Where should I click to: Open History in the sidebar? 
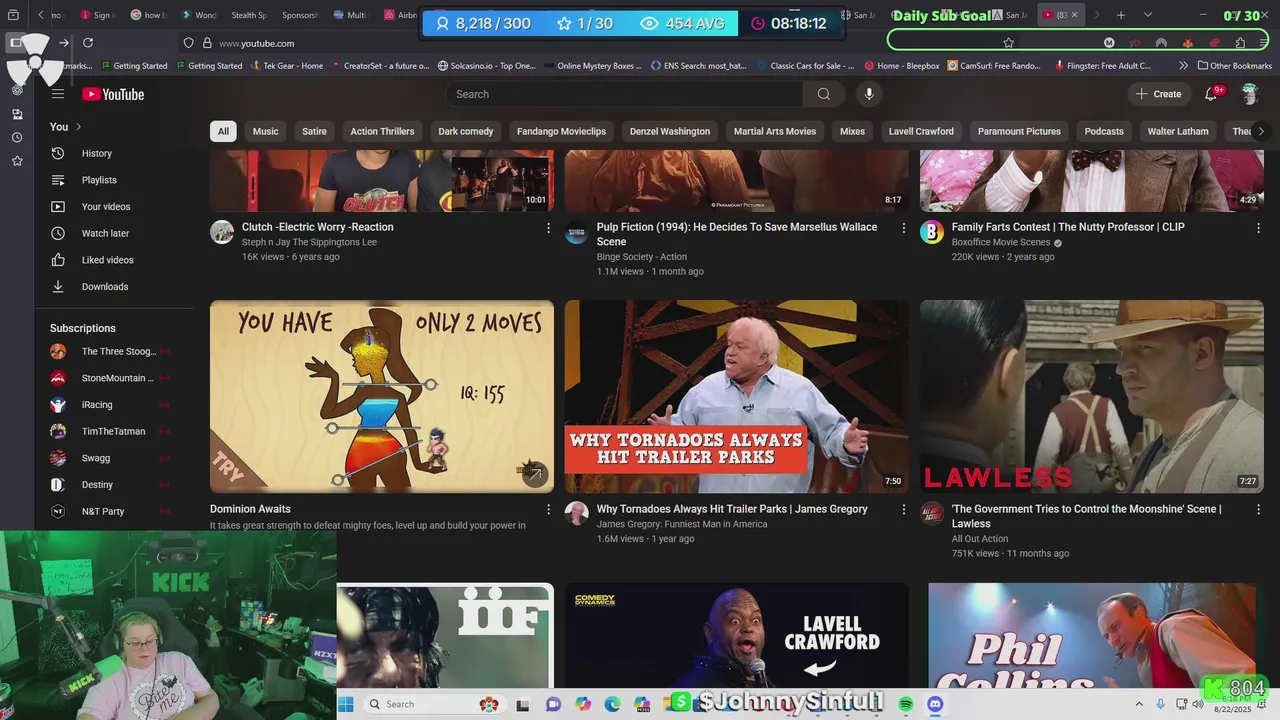[96, 153]
